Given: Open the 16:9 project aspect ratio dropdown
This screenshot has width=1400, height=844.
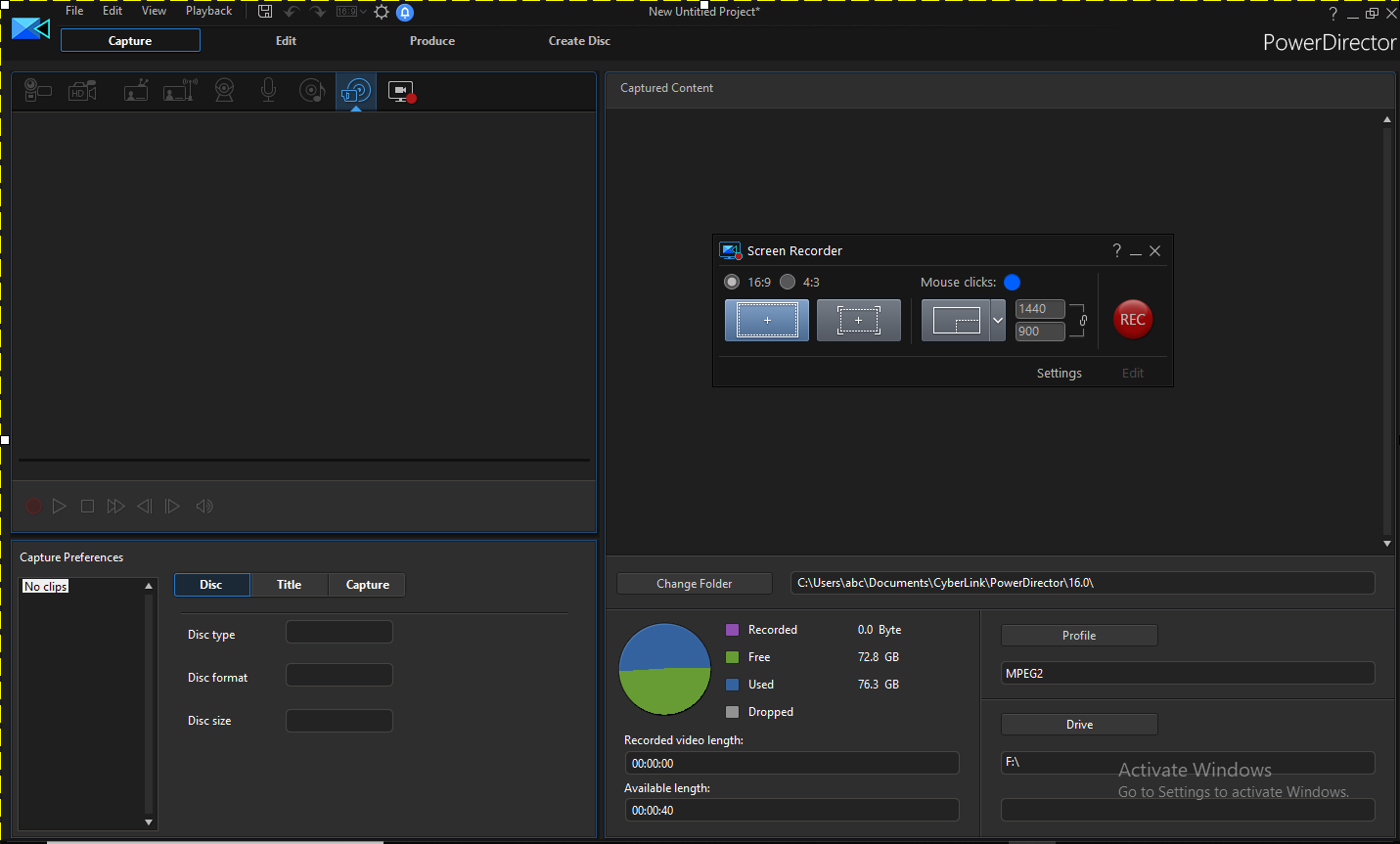Looking at the screenshot, I should [x=351, y=12].
